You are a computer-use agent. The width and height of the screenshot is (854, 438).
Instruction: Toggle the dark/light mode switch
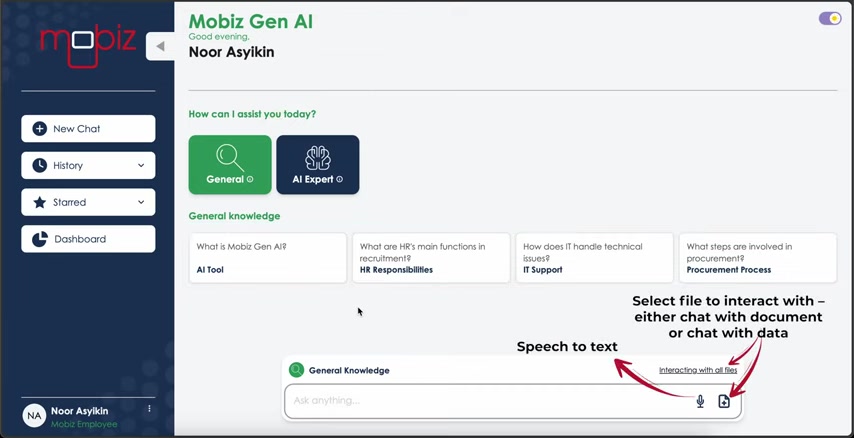coord(830,19)
